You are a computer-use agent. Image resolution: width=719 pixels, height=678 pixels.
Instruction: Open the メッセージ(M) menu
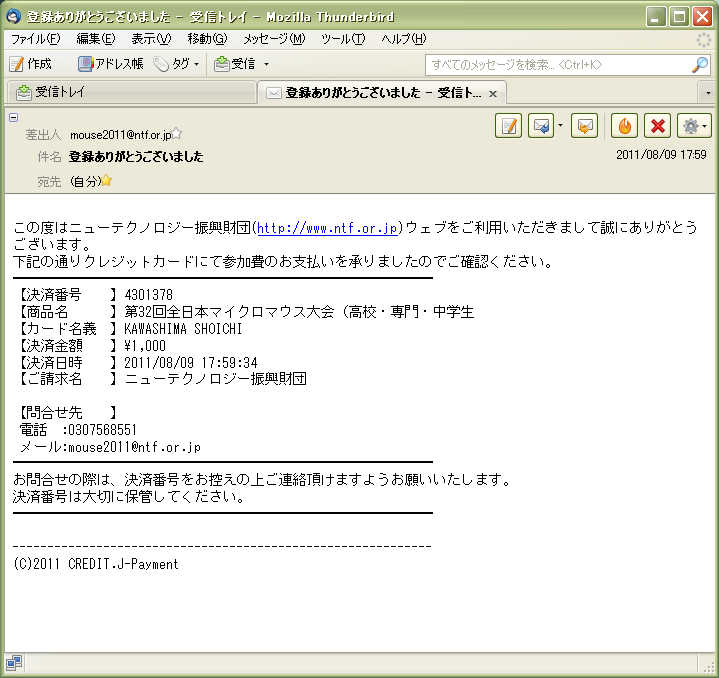(x=274, y=39)
